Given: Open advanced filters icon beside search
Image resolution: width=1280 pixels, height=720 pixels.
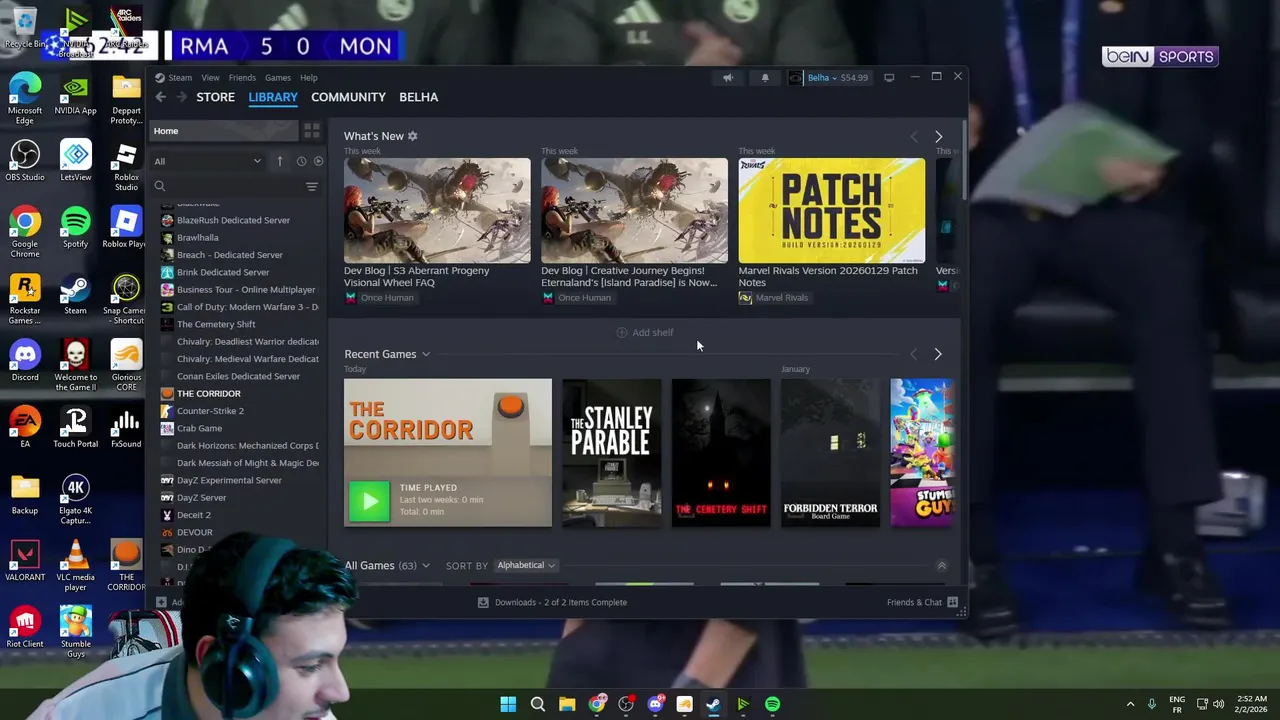Looking at the screenshot, I should [x=312, y=186].
